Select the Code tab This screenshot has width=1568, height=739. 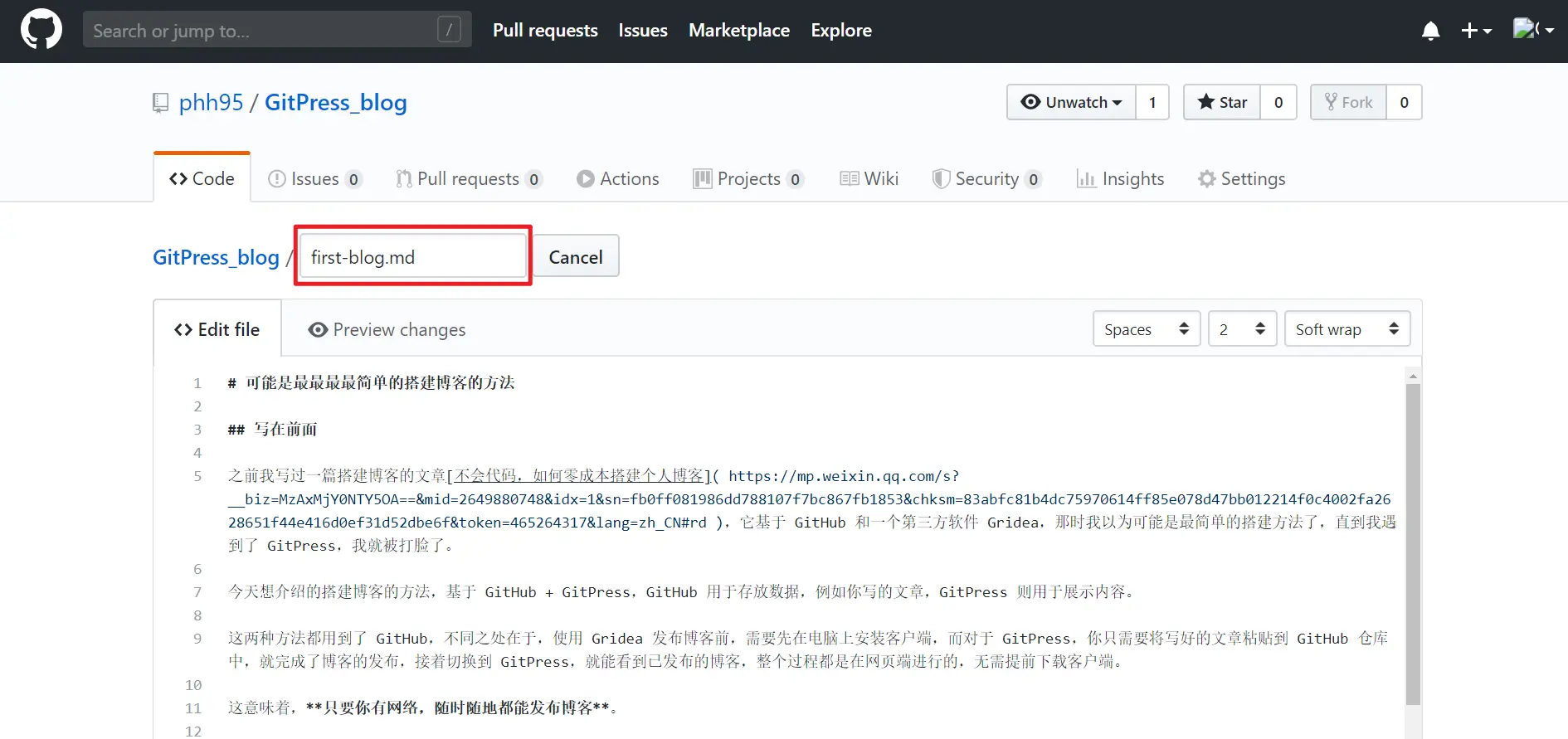202,178
